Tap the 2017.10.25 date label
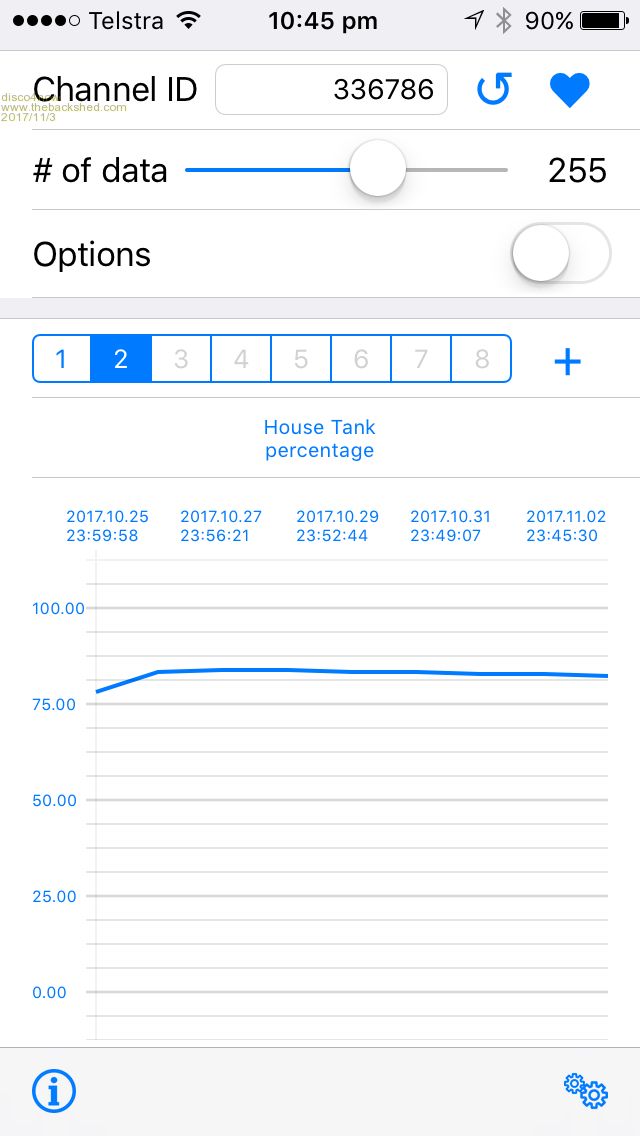 tap(107, 526)
